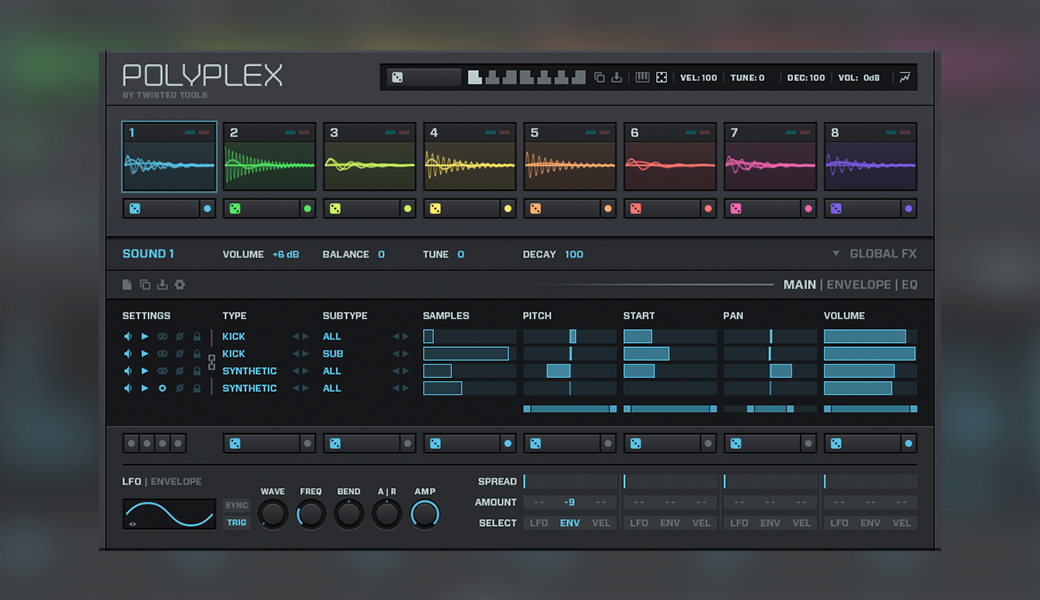Click the VOLUME slider on the KICK SUB row
Screen dimensions: 1040x600
[870, 354]
